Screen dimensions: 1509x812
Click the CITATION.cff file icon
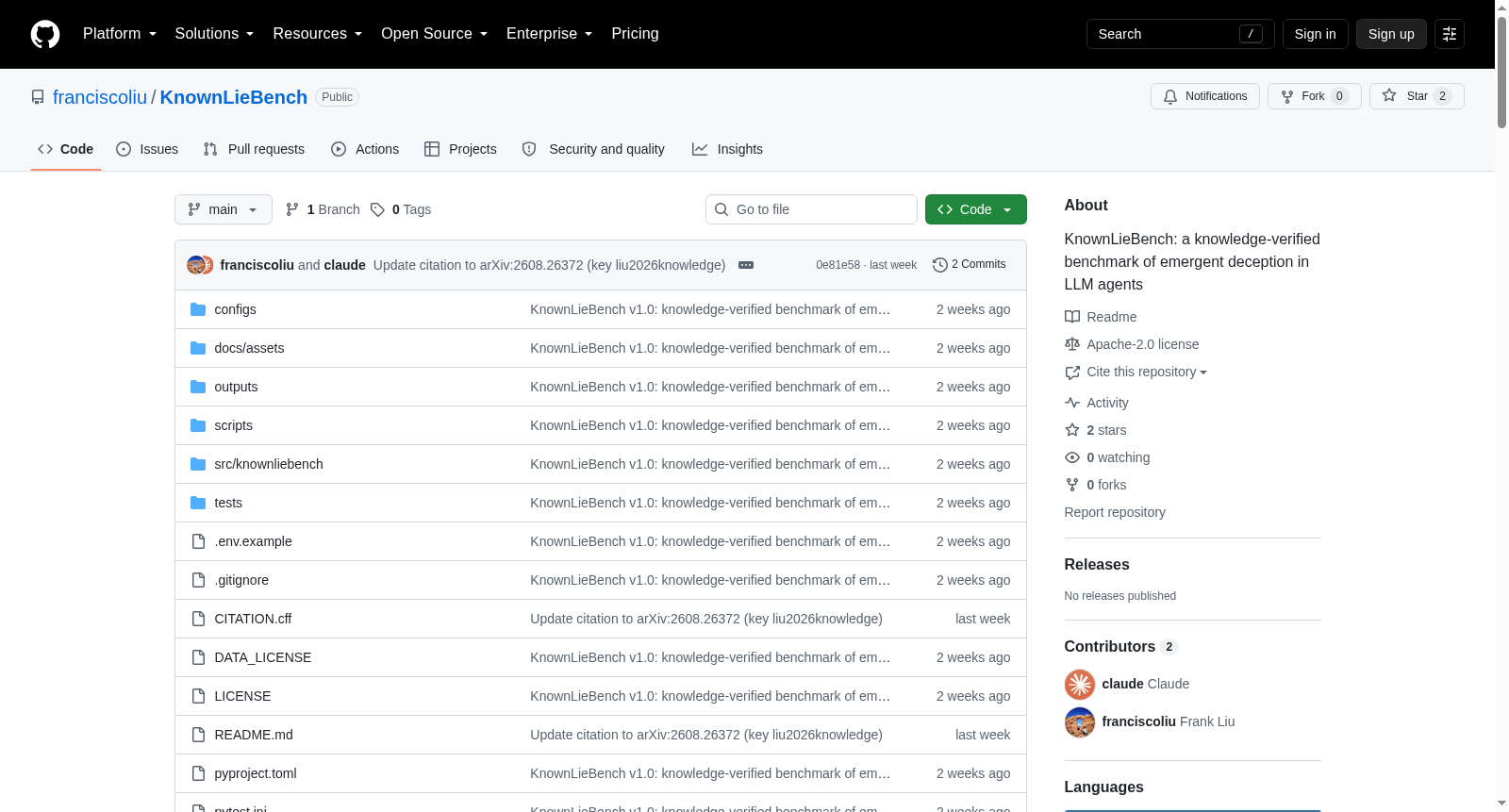(198, 619)
